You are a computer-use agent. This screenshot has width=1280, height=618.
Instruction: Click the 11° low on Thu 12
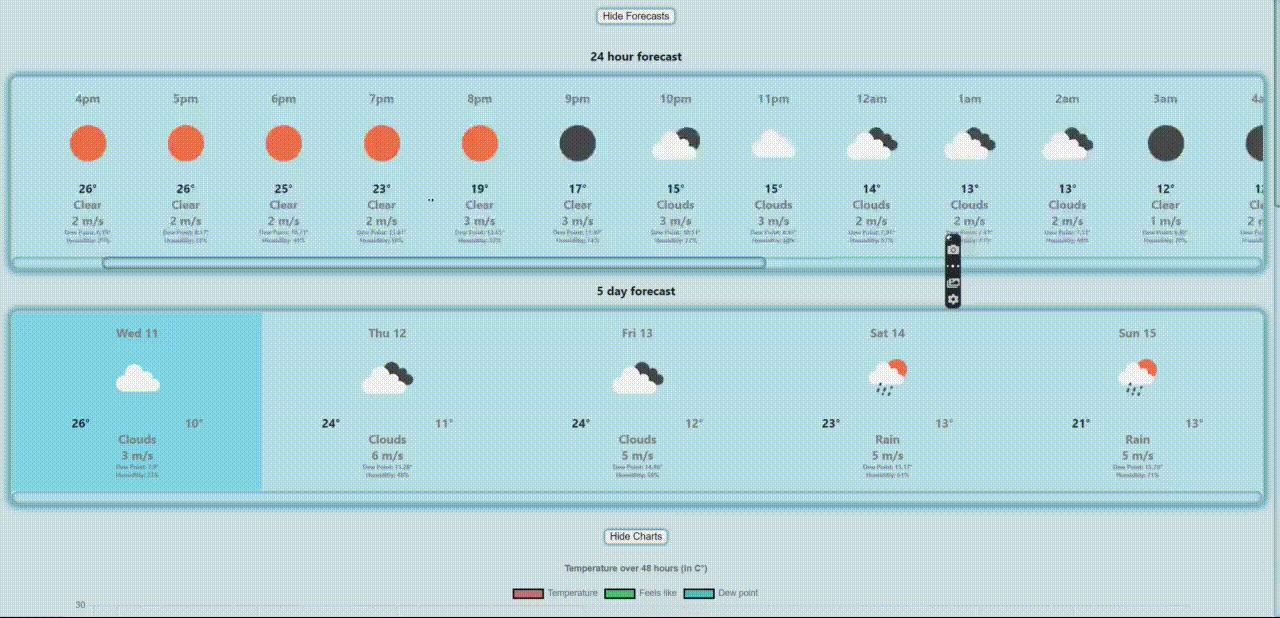click(x=444, y=423)
